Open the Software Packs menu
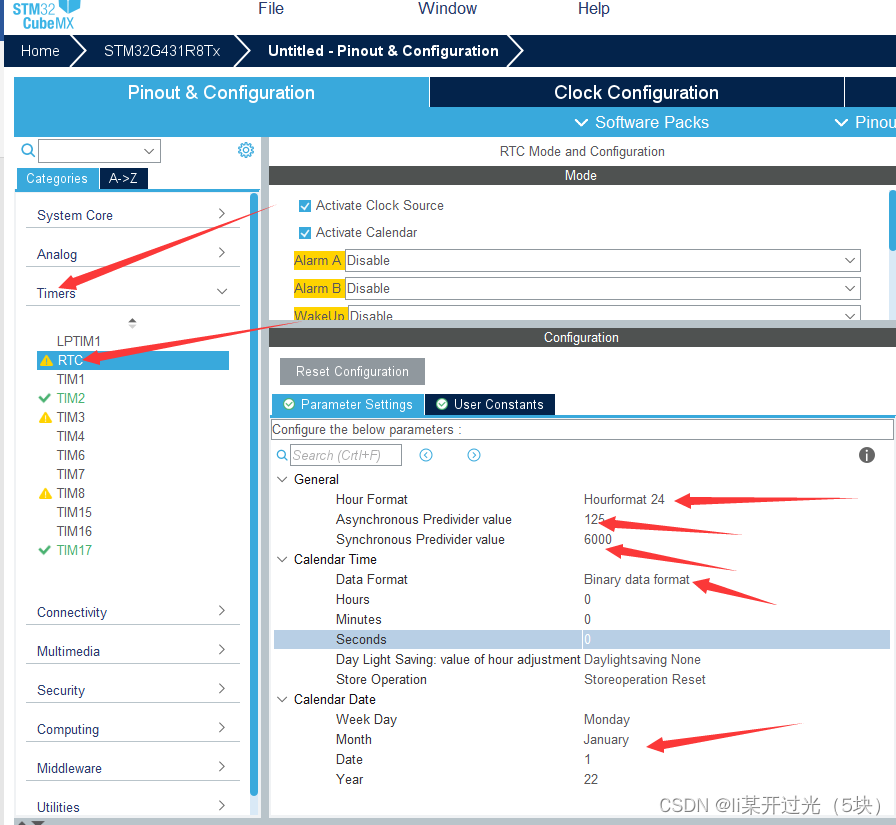The image size is (896, 825). (x=641, y=122)
